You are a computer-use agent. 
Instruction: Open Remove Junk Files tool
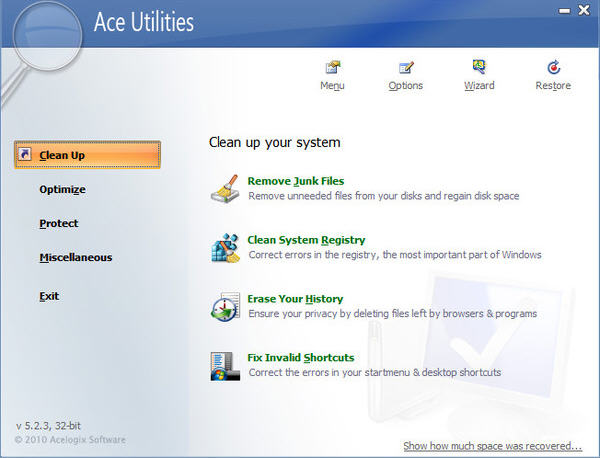(x=296, y=181)
